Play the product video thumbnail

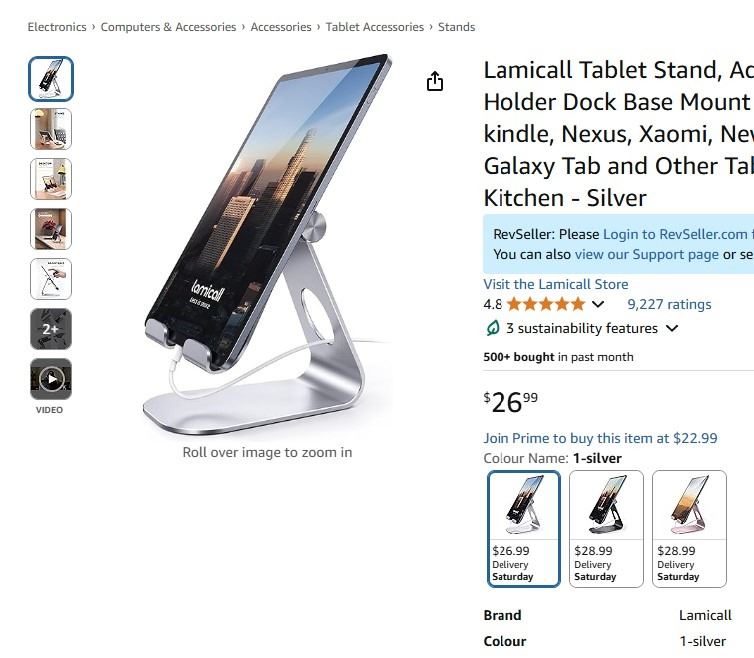point(51,379)
